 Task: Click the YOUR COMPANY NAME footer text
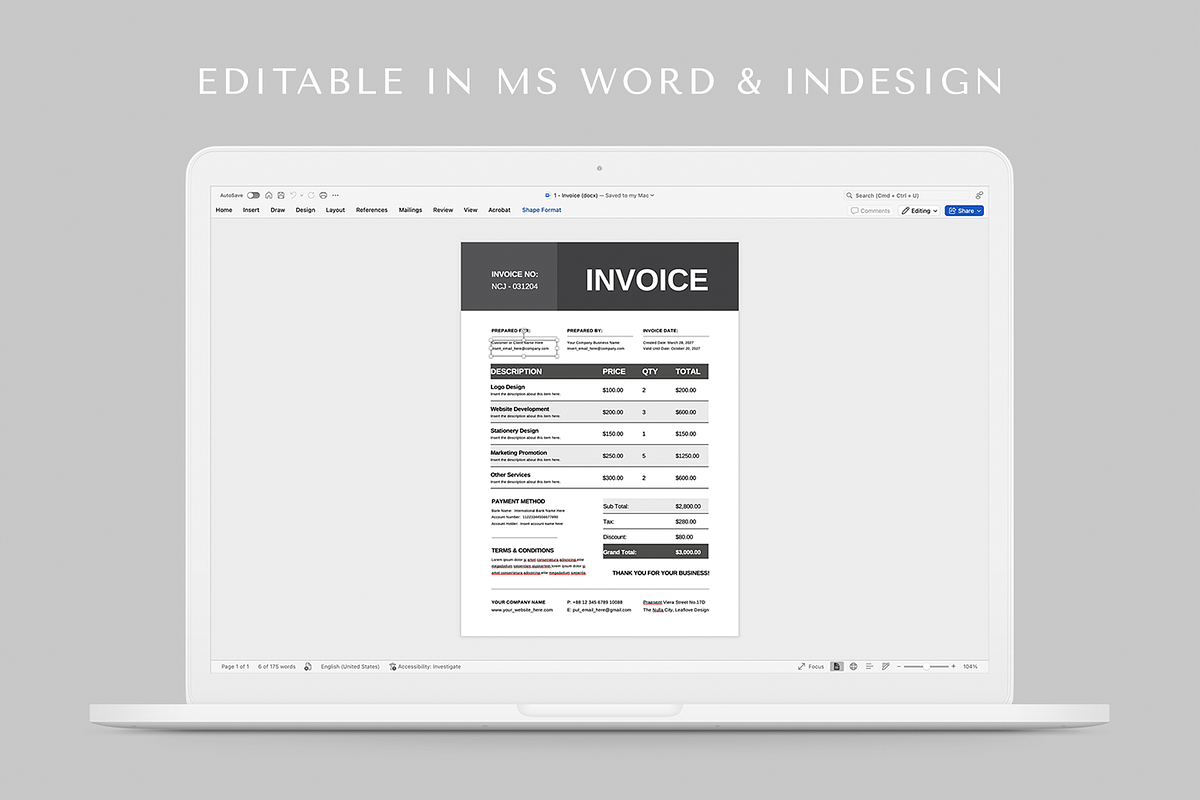(518, 602)
